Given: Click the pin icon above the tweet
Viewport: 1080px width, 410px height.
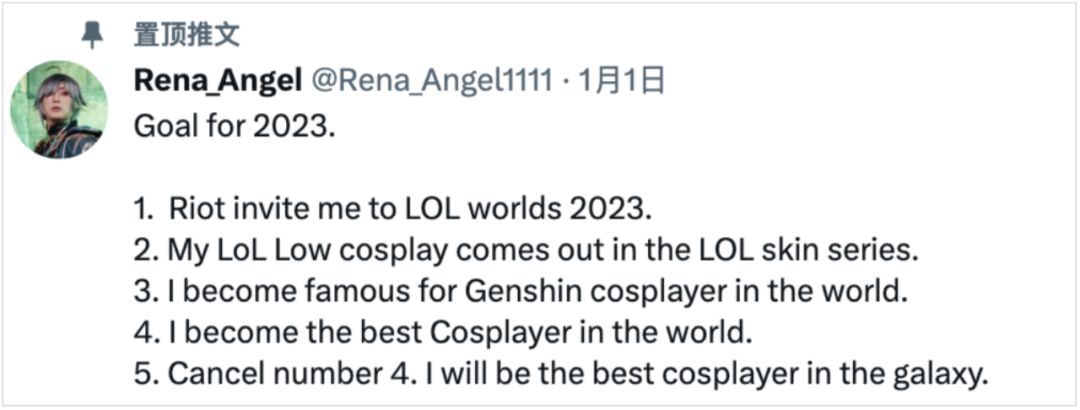Looking at the screenshot, I should tap(92, 35).
